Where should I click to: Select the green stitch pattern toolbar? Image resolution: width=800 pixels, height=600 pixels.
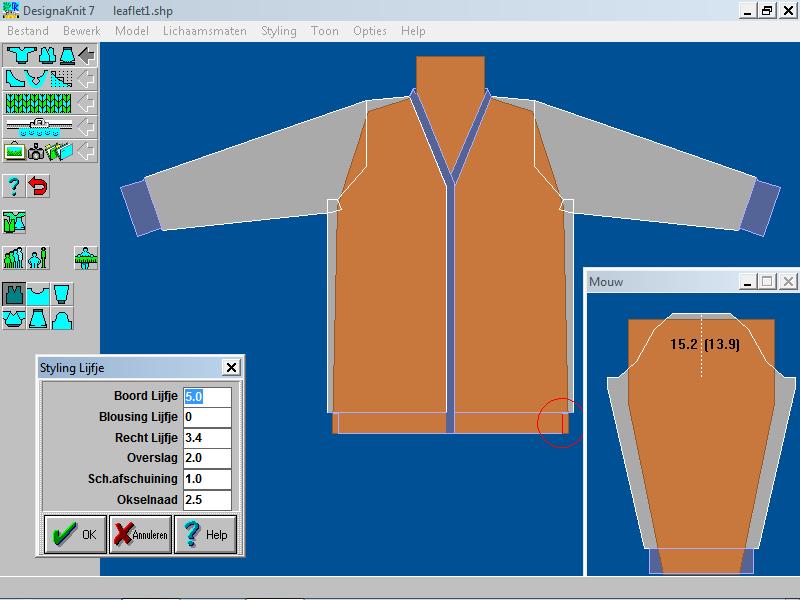point(40,103)
